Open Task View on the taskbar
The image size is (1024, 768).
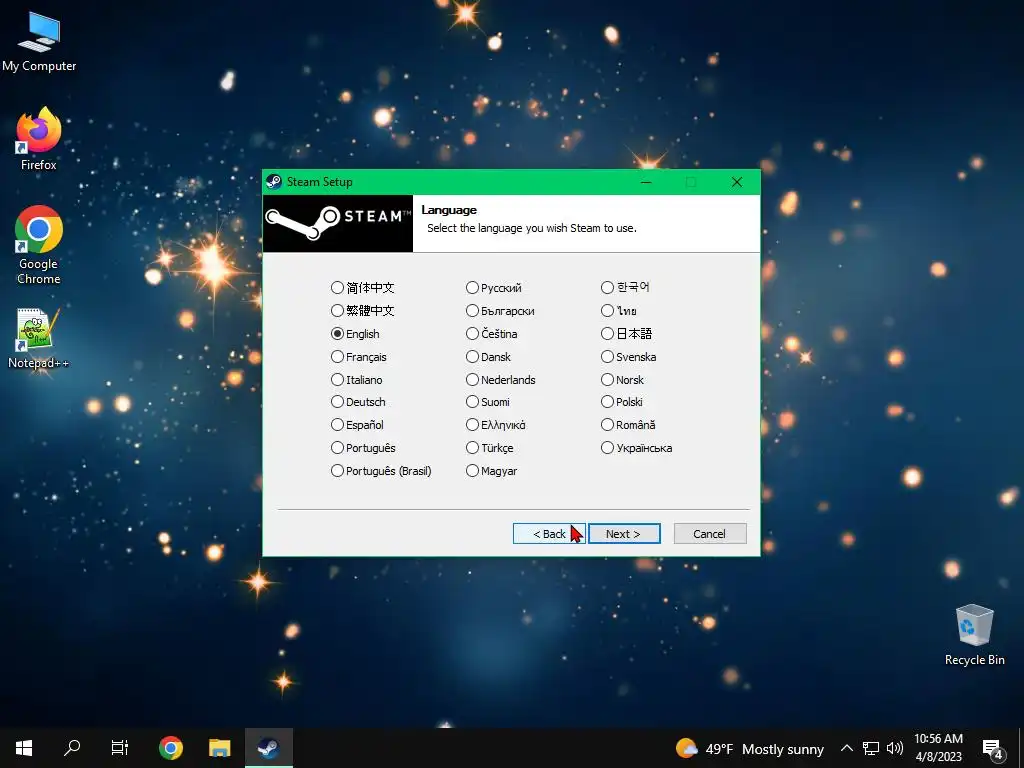[120, 748]
